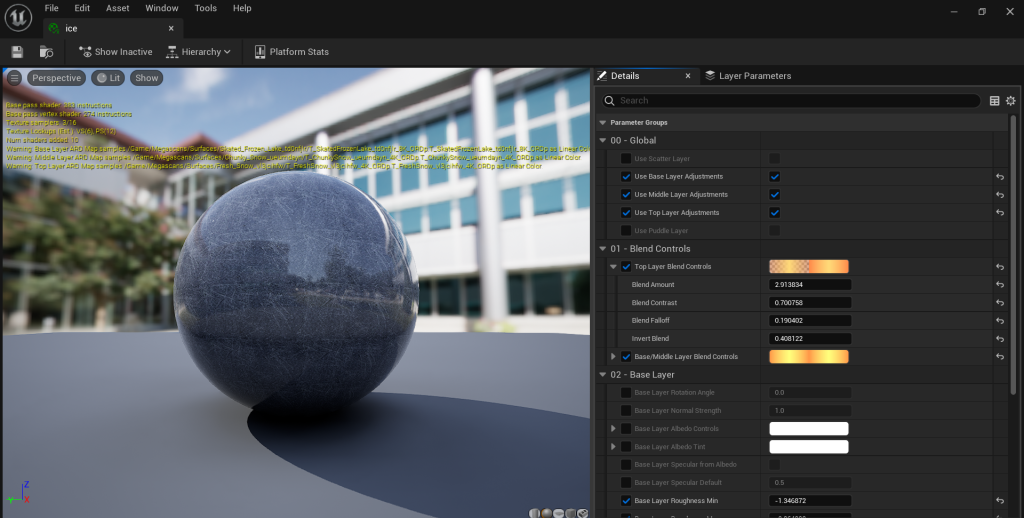Collapse the 00 - Global group
Viewport: 1024px width, 518px height.
point(602,140)
